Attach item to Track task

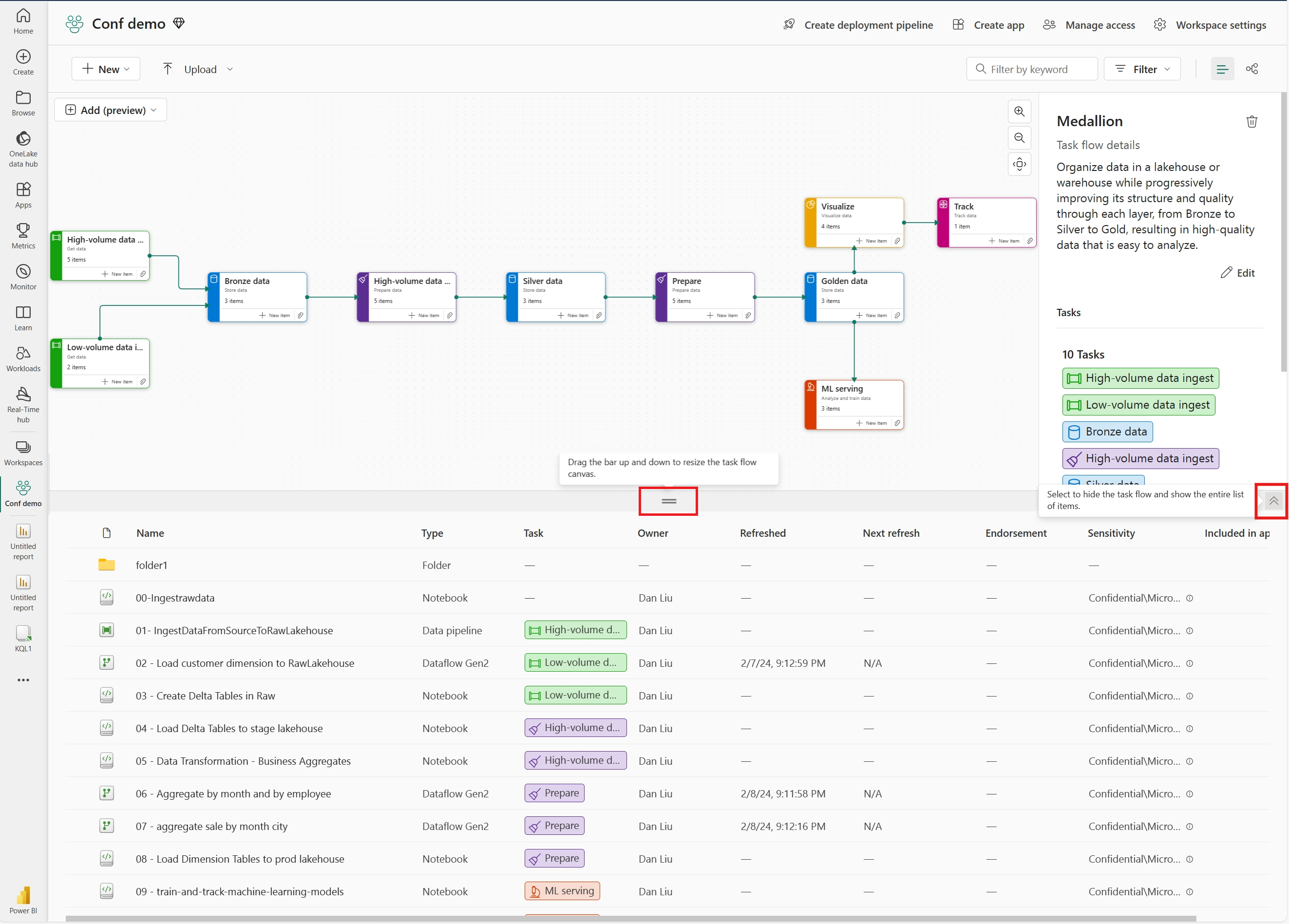click(x=1029, y=241)
